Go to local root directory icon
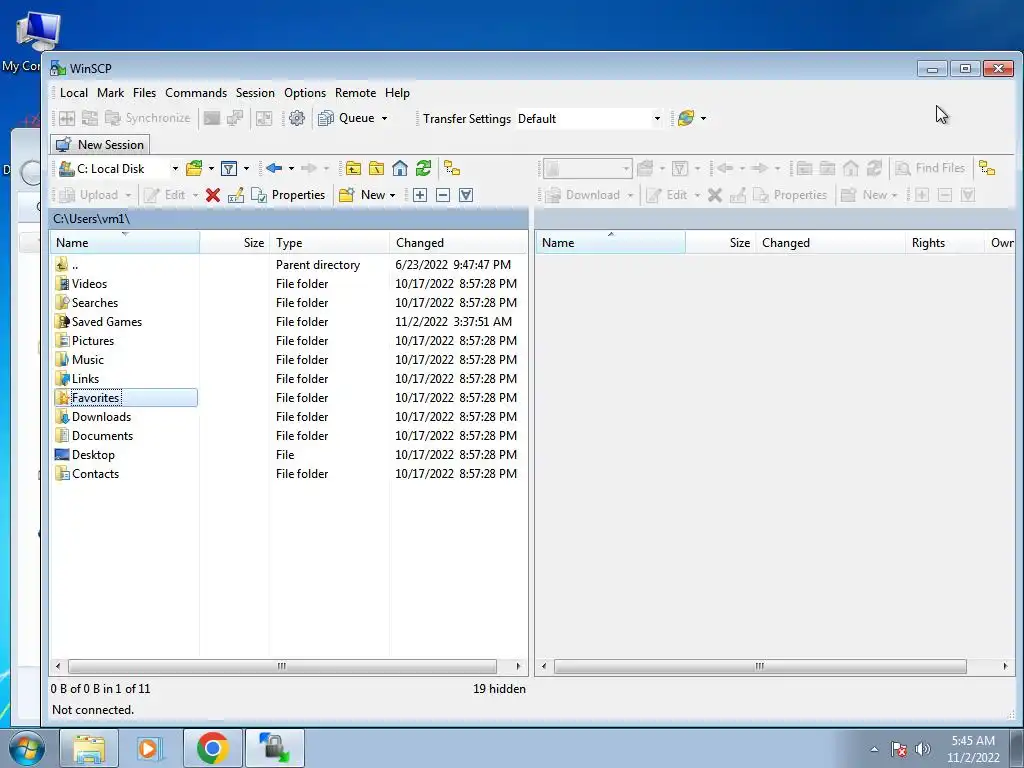1024x768 pixels. point(377,168)
